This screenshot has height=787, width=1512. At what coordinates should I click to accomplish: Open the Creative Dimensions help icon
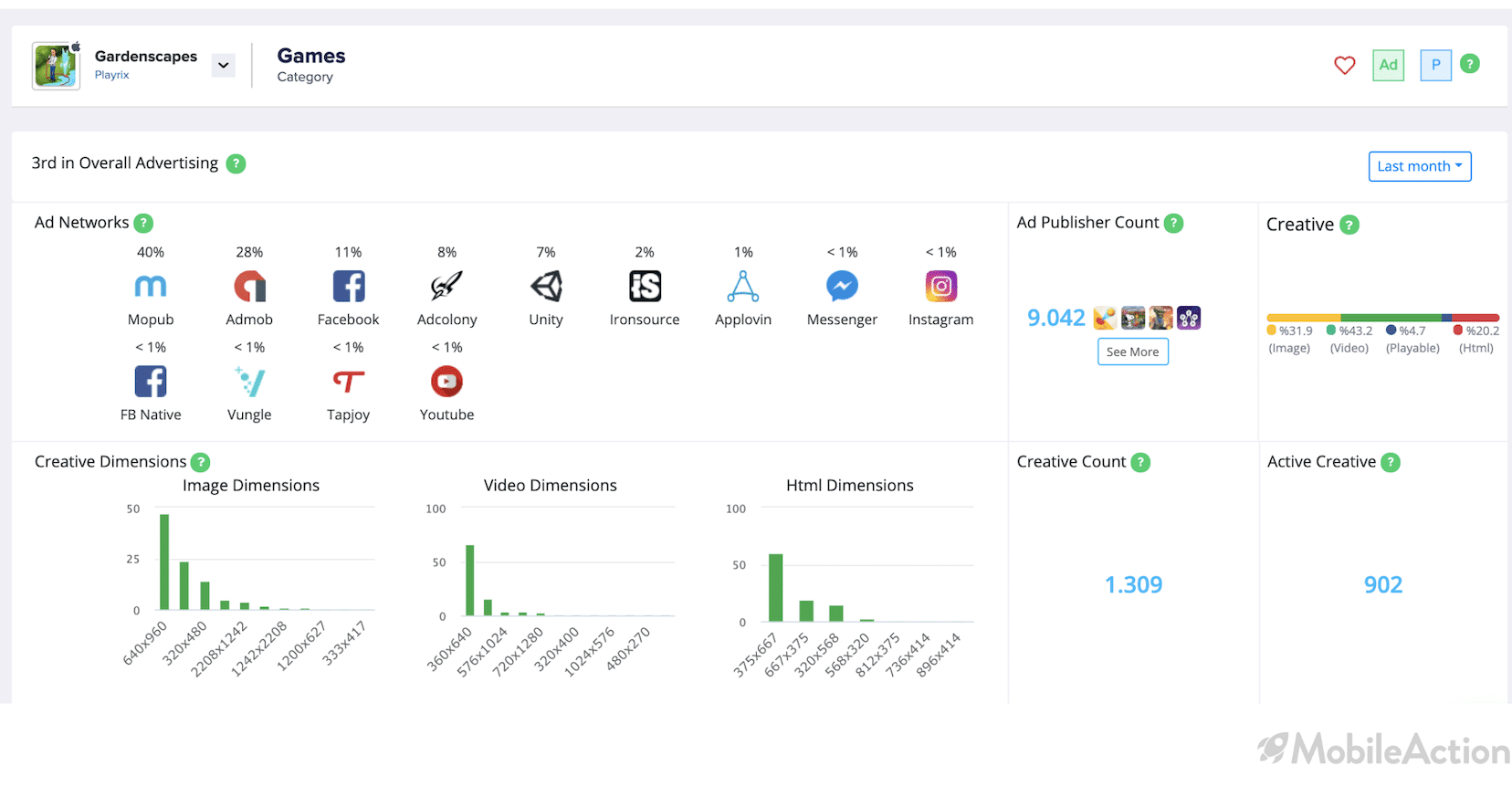(200, 462)
